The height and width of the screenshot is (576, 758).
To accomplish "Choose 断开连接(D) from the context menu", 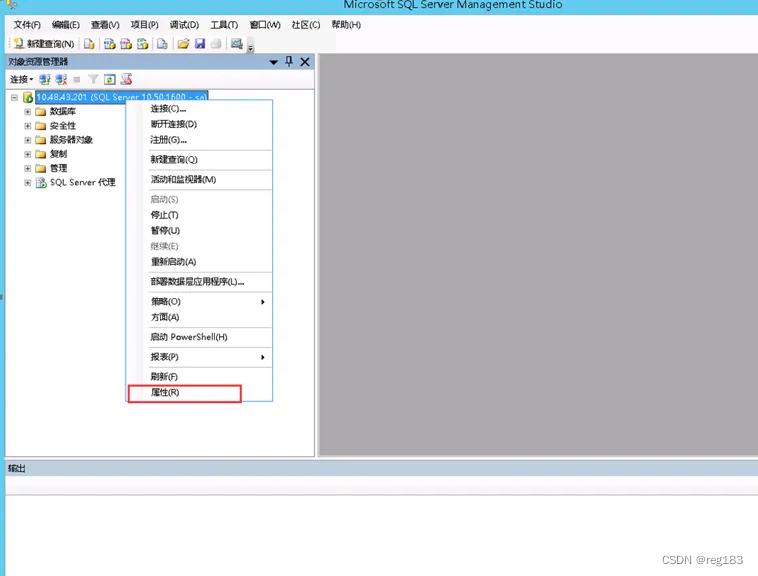I will 199,124.
